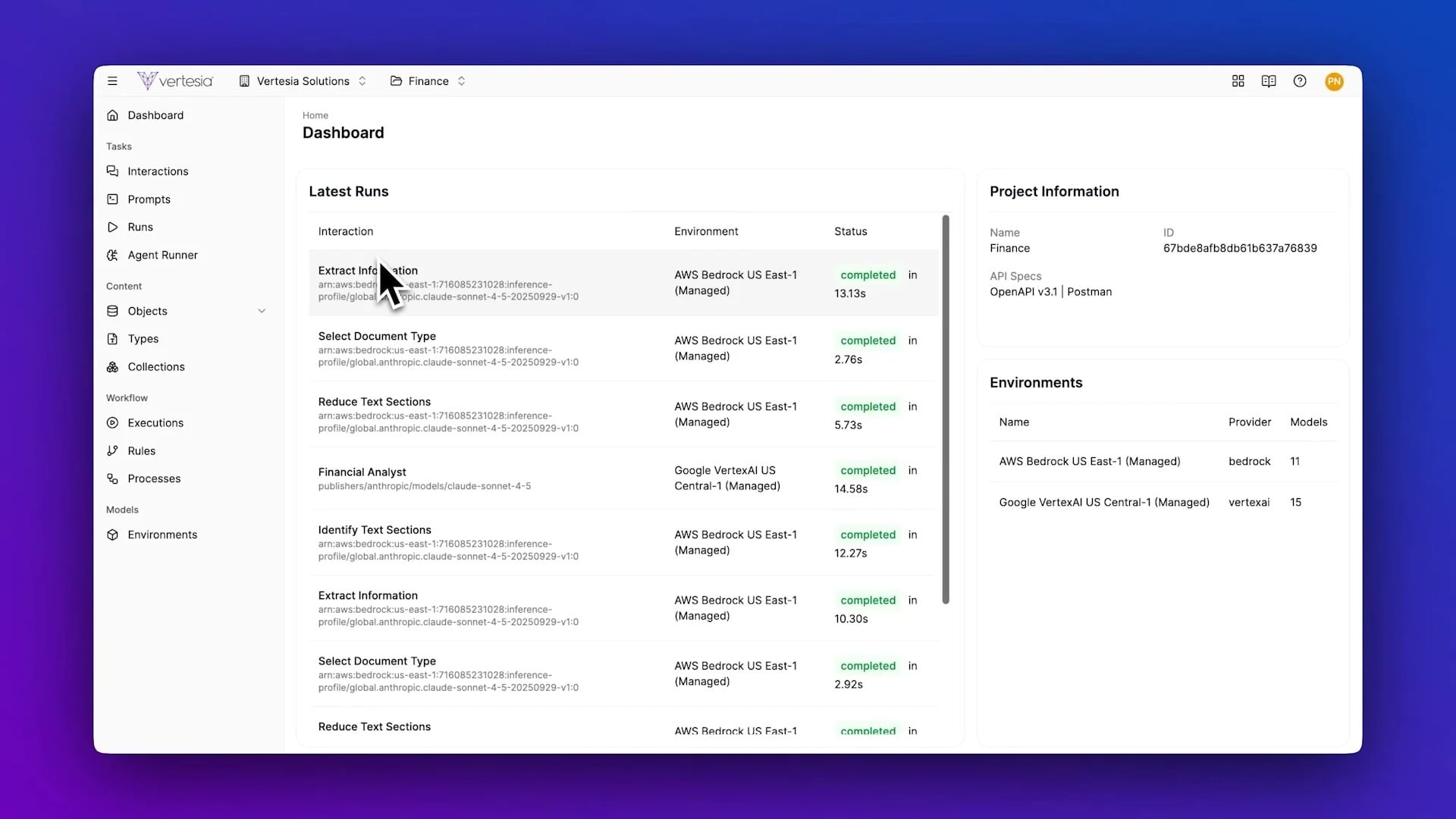Click the Dashboard home icon
The image size is (1456, 819).
tap(112, 115)
